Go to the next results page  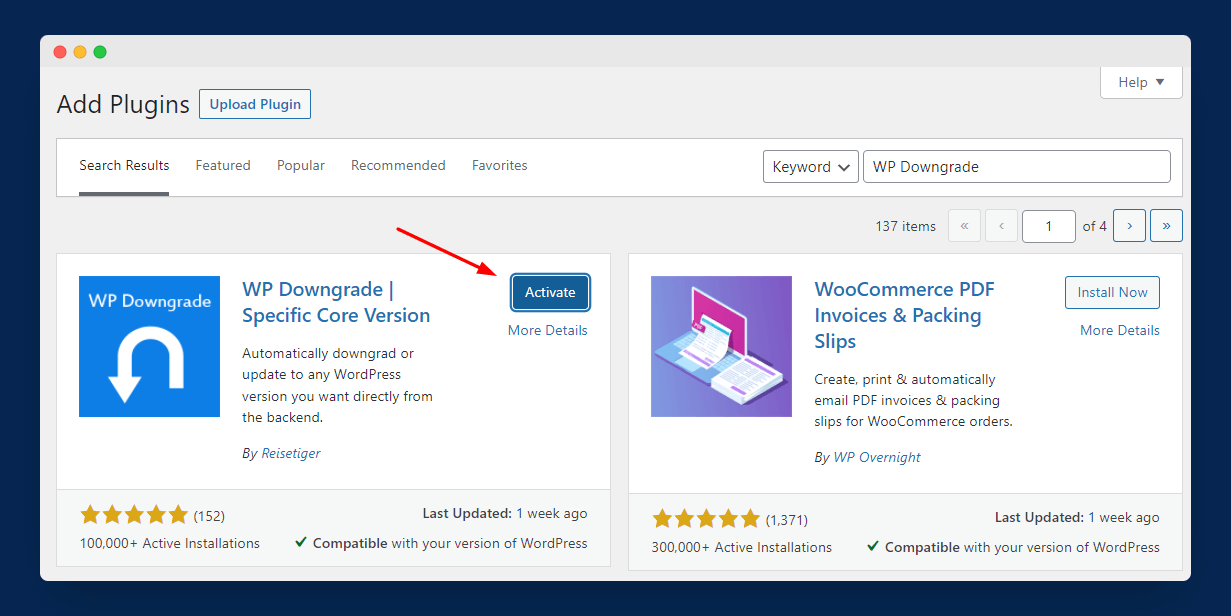[1129, 226]
